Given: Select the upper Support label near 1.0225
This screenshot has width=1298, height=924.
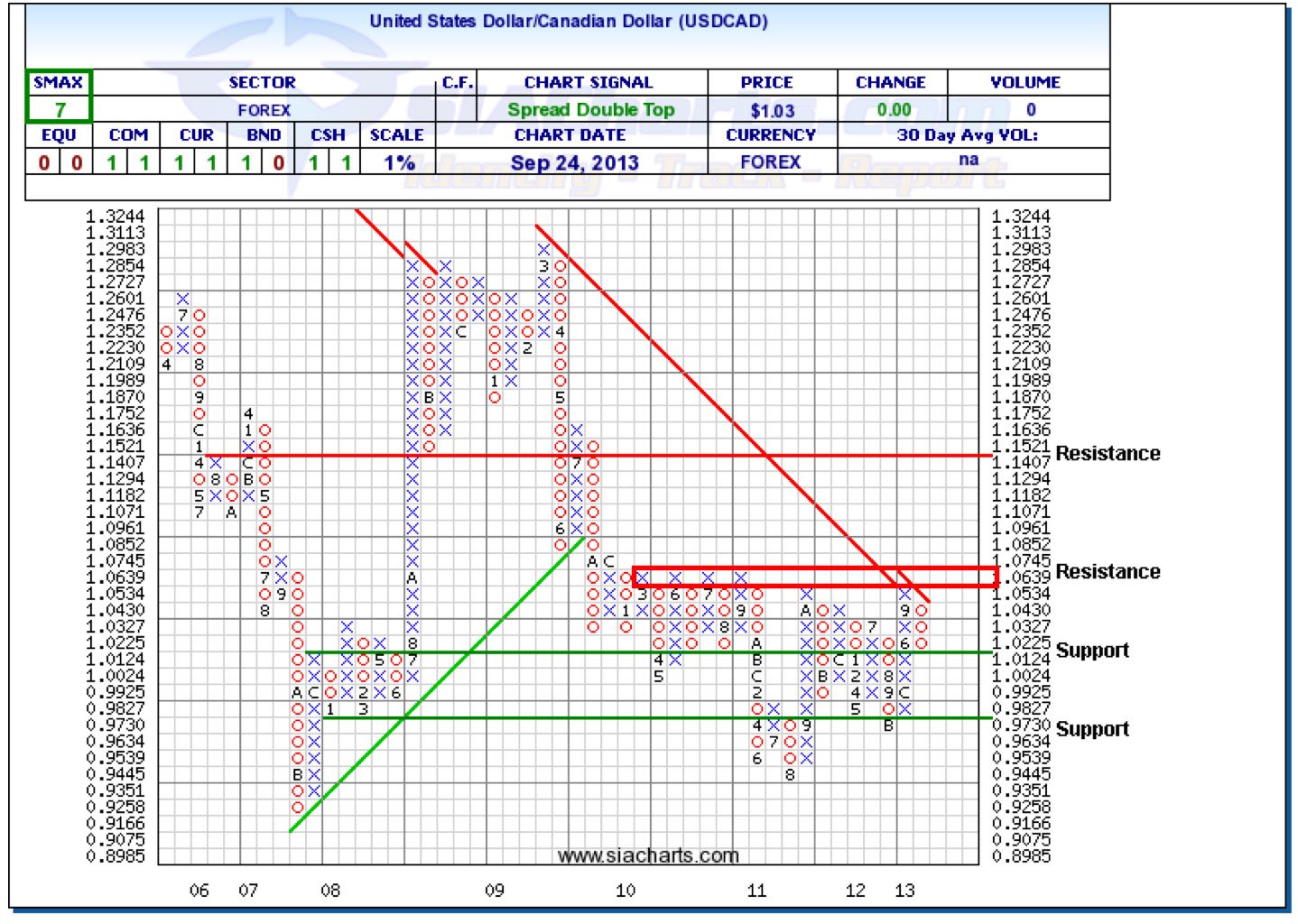Looking at the screenshot, I should tap(1091, 651).
